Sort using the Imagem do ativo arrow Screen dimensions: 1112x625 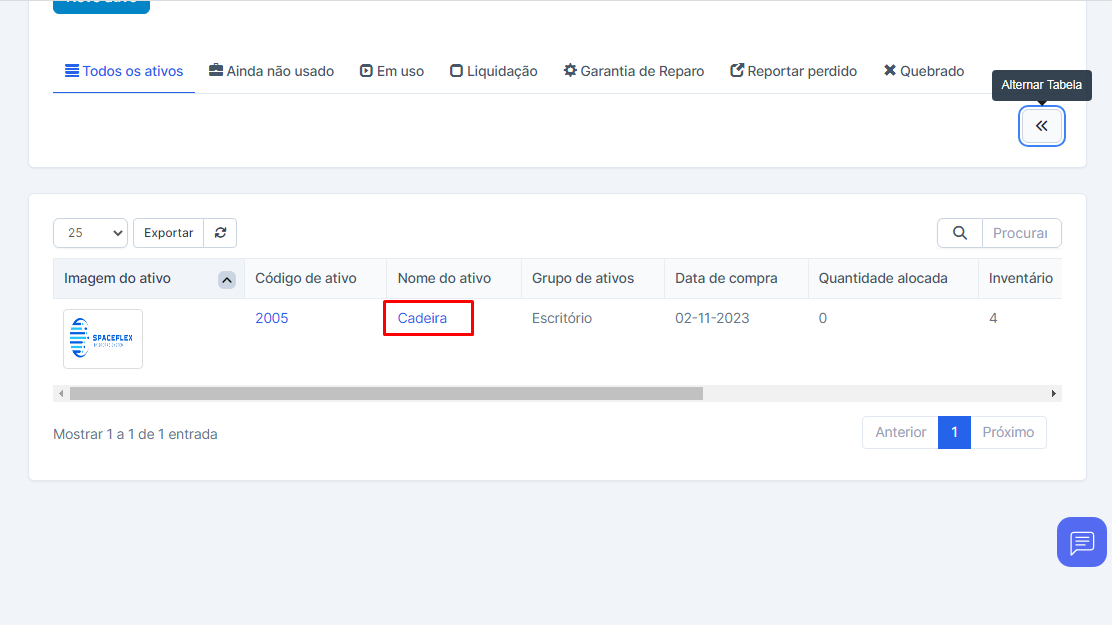pyautogui.click(x=227, y=280)
